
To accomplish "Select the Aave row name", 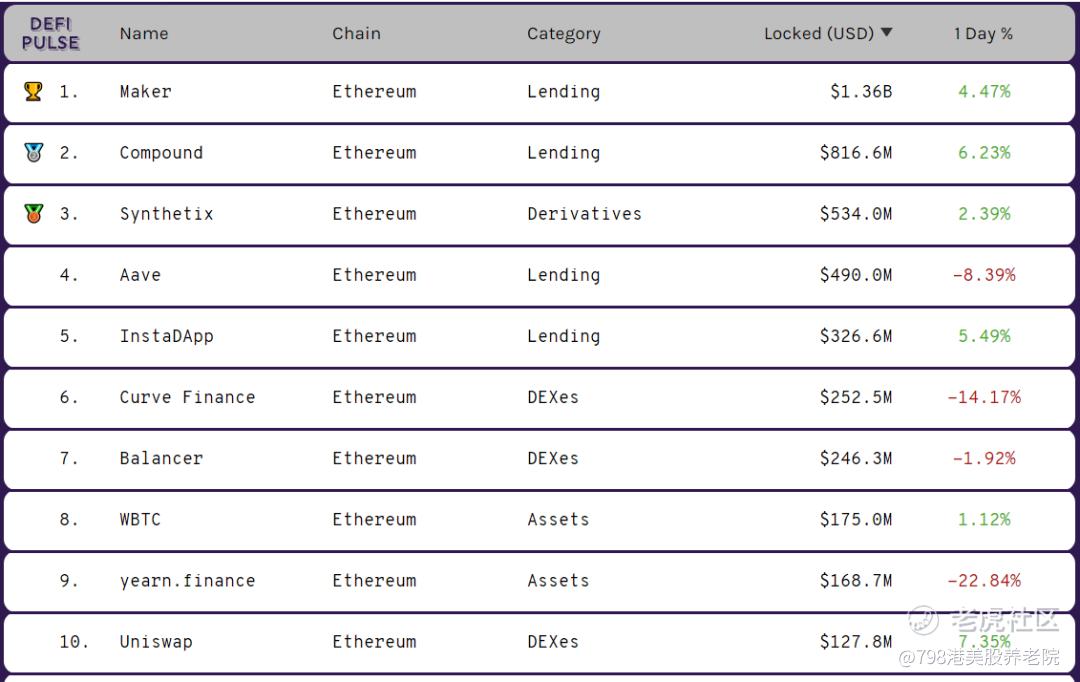I will 140,275.
